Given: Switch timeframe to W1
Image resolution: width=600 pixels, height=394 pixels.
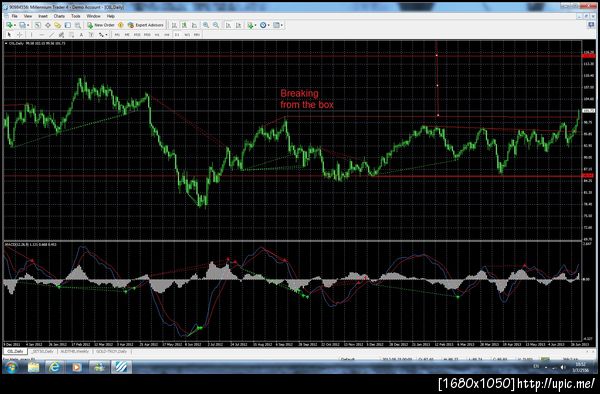Looking at the screenshot, I should 187,35.
